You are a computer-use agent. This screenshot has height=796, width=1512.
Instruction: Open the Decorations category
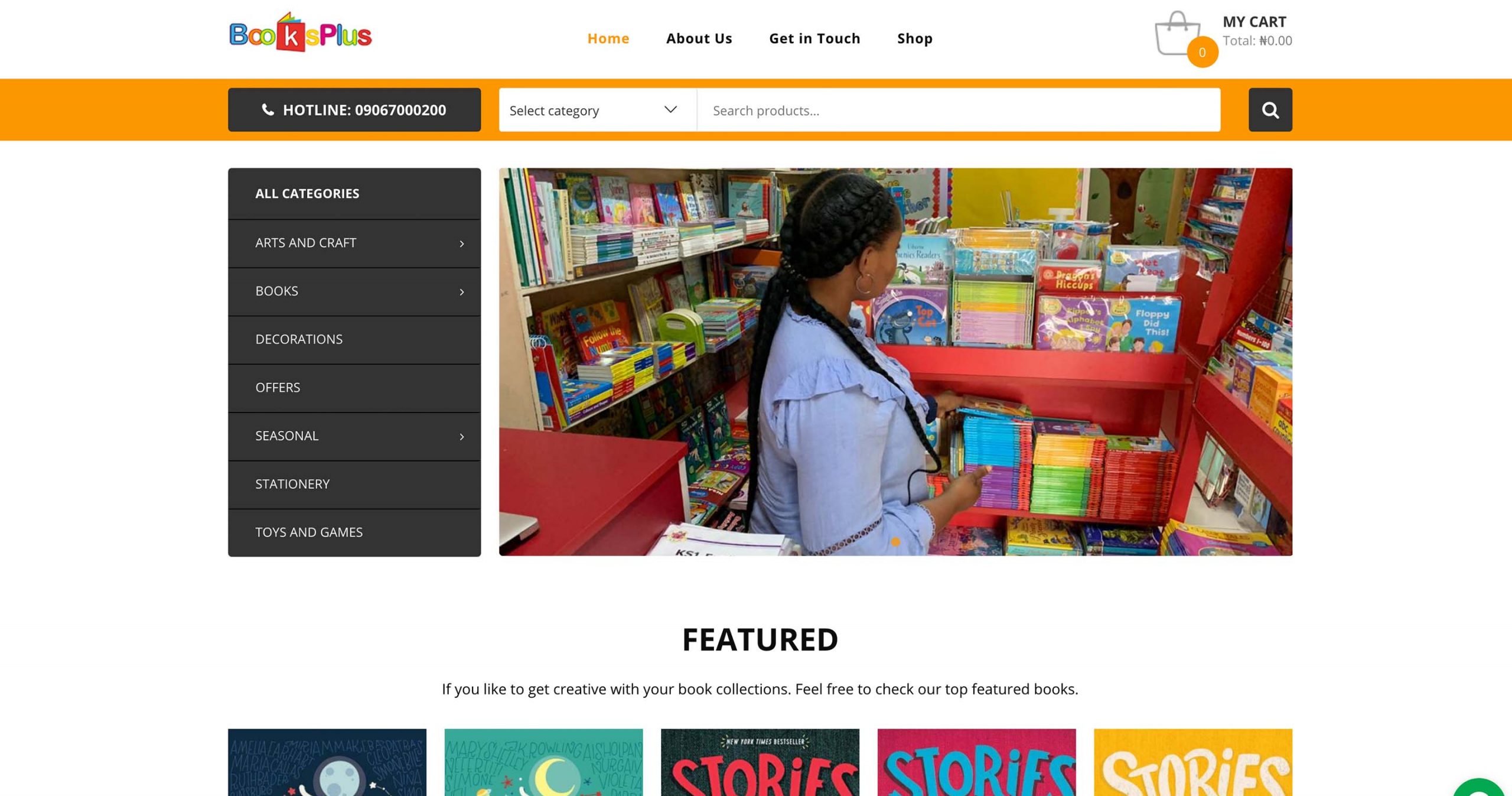(x=354, y=340)
